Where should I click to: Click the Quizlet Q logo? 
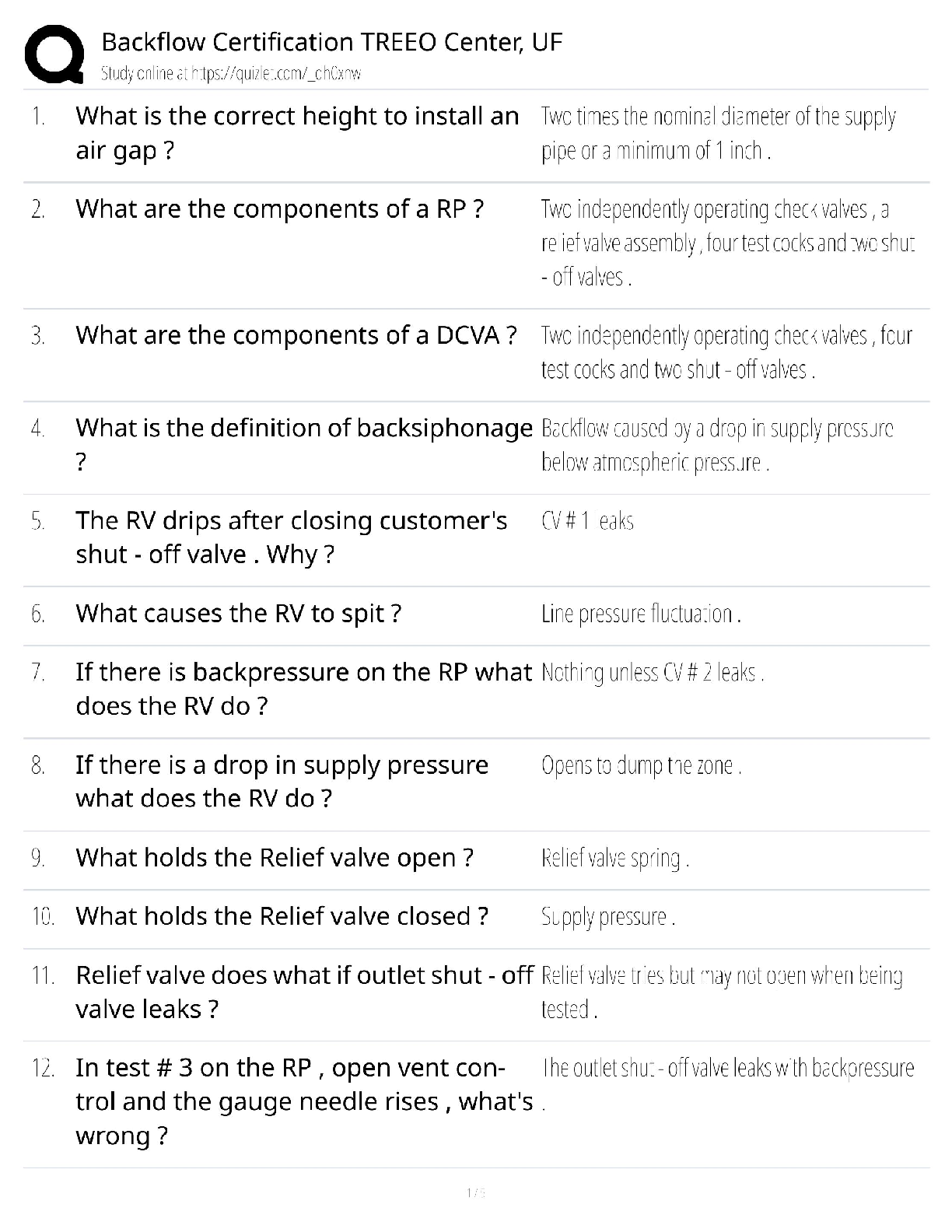[54, 54]
